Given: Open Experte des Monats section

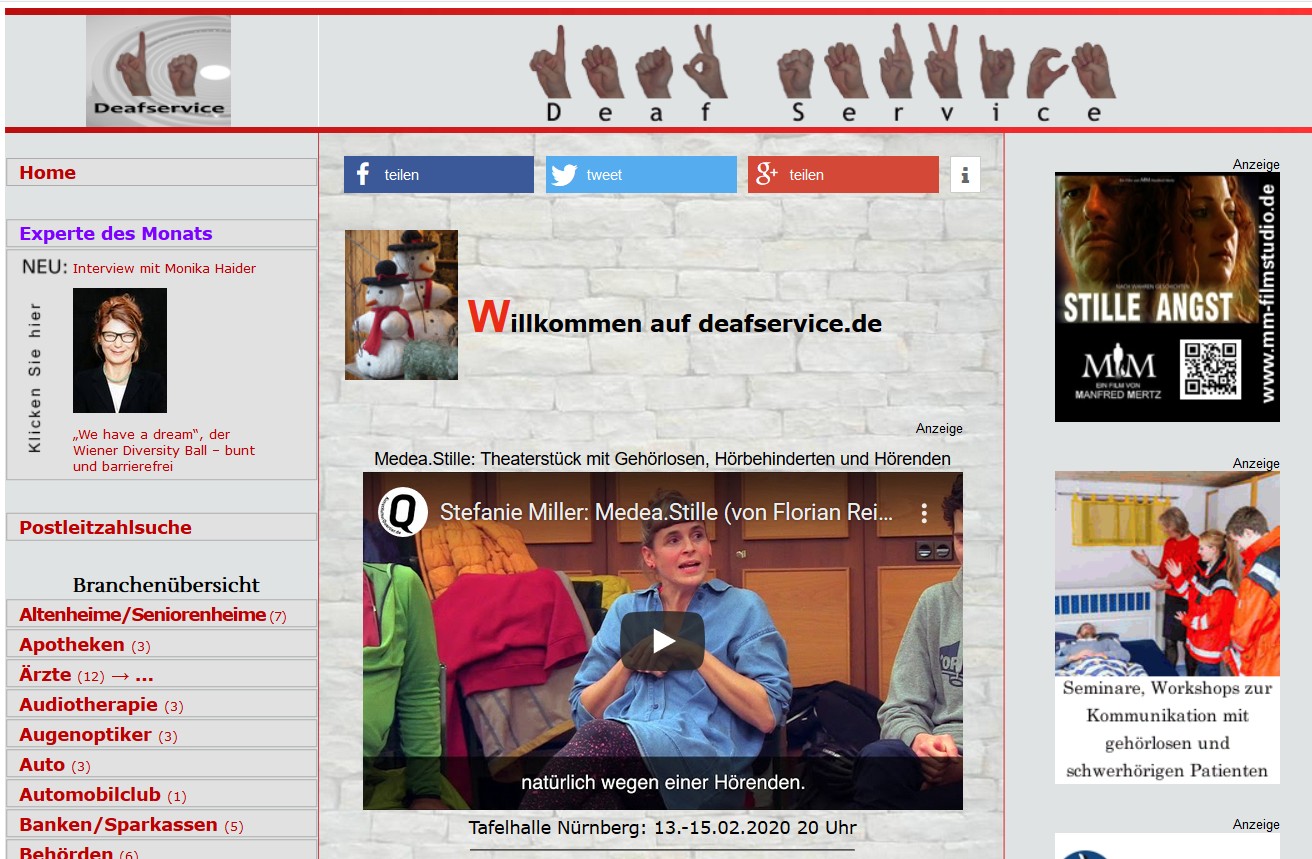Looking at the screenshot, I should tap(116, 234).
